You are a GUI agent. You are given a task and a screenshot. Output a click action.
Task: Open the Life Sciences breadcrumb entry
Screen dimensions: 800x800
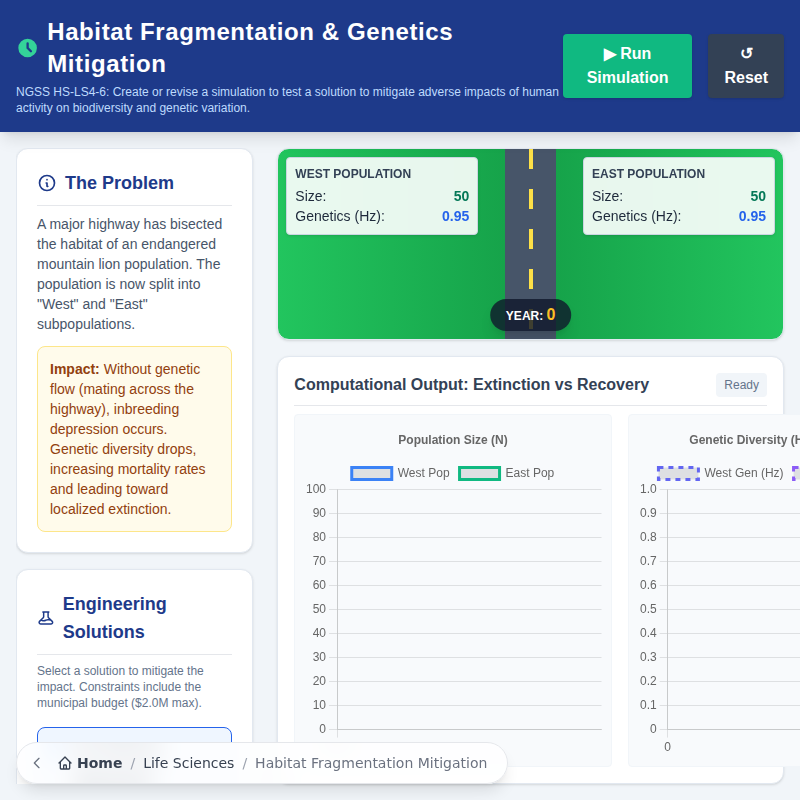point(188,763)
